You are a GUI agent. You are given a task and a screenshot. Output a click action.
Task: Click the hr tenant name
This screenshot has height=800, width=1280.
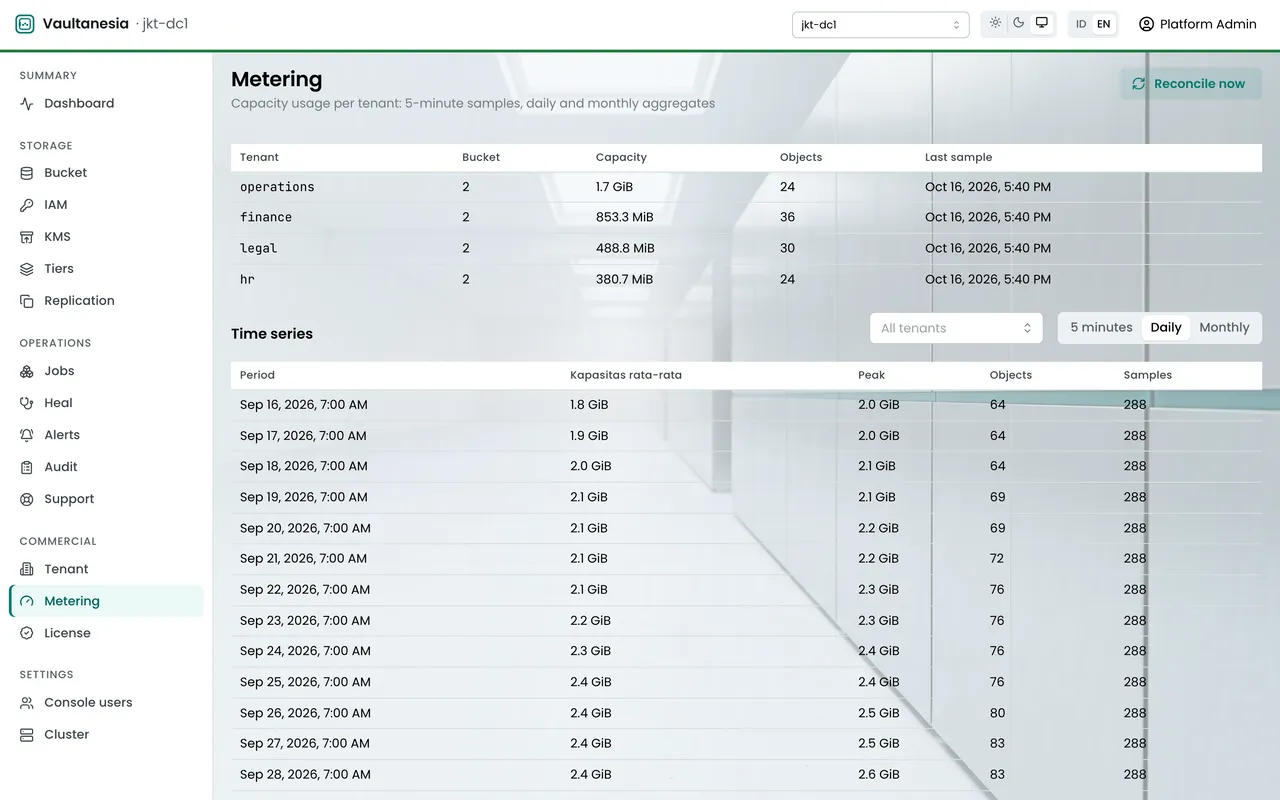[247, 279]
